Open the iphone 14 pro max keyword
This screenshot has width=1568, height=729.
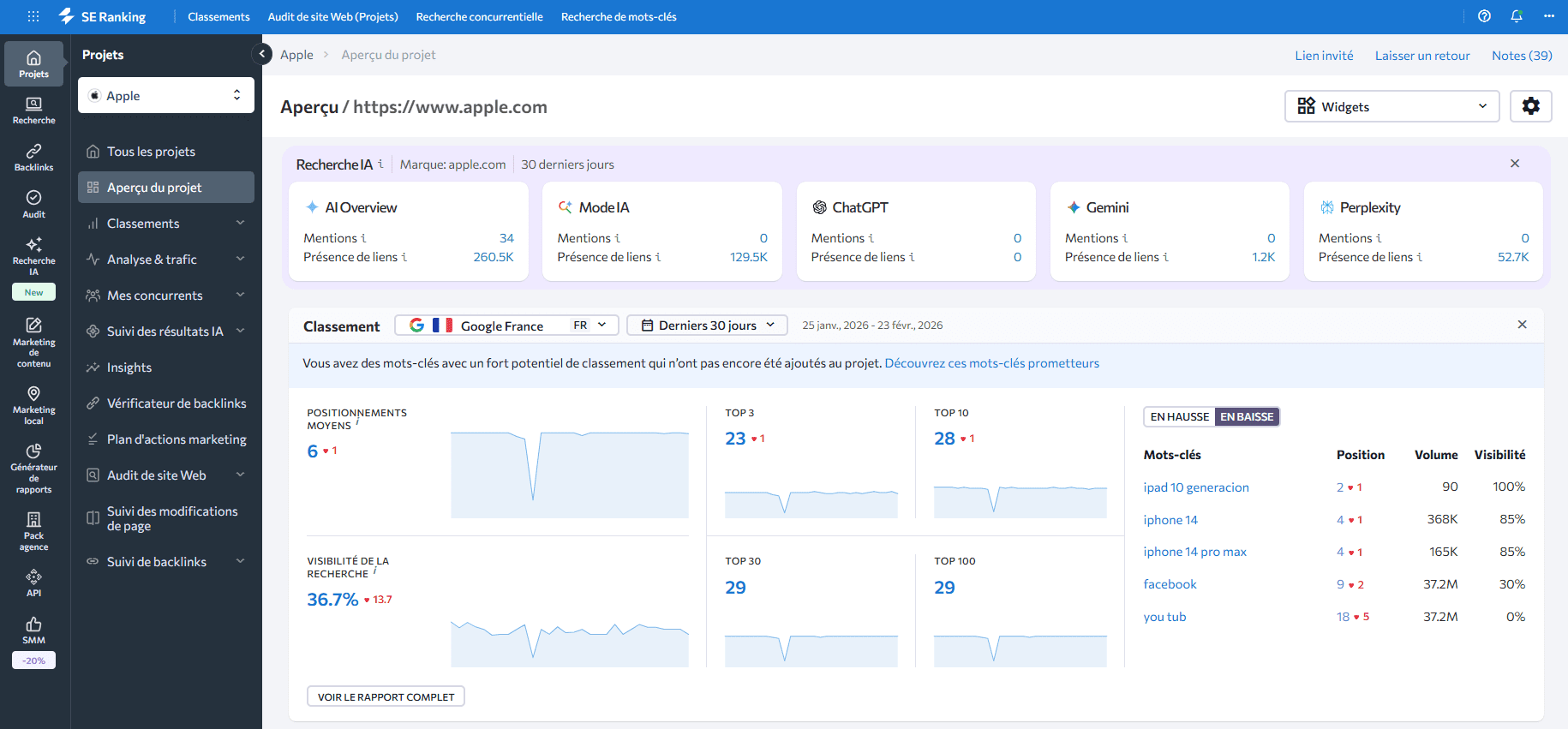click(x=1194, y=552)
